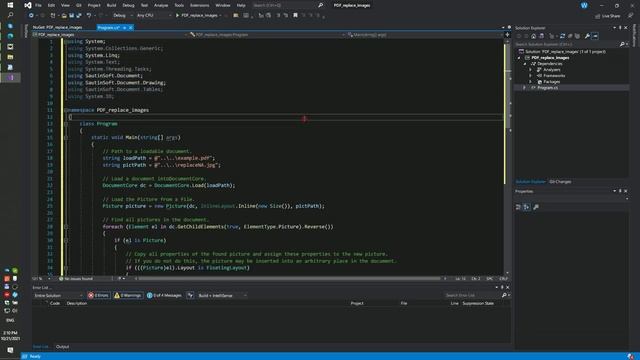Screen dimensions: 640x360
Task: Click the Alphabetical icon in Properties panel
Action: click(x=527, y=207)
